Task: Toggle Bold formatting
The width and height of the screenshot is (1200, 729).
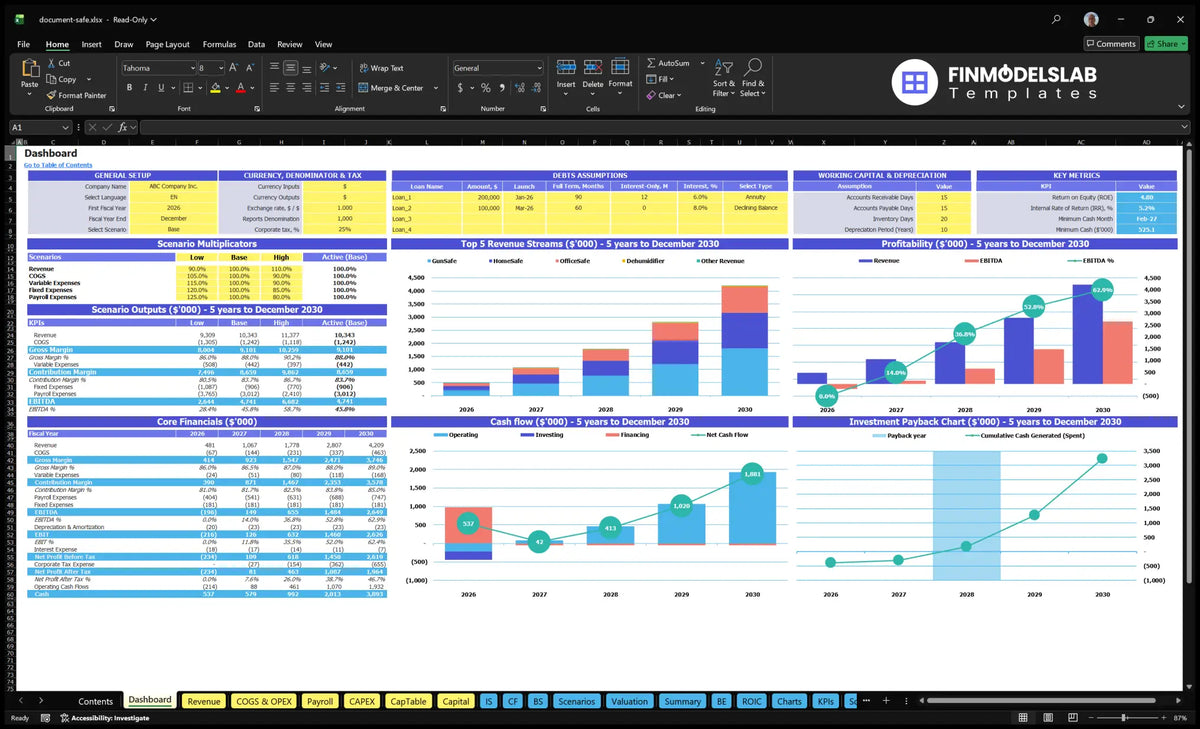Action: (x=130, y=88)
